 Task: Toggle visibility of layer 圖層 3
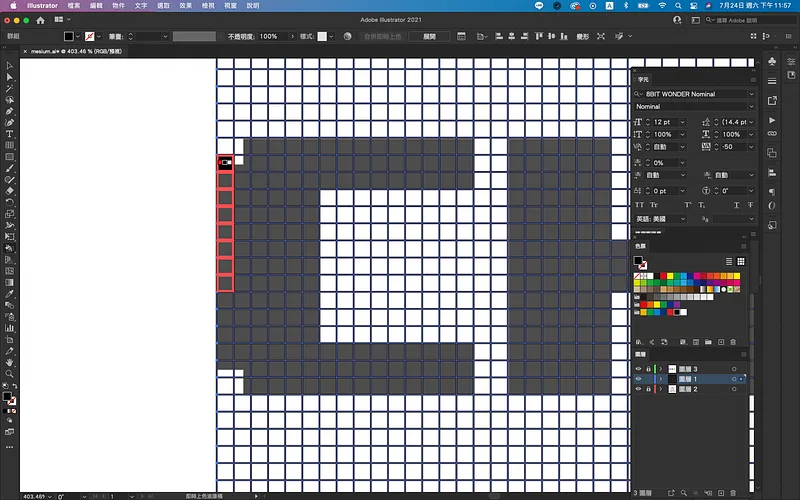point(638,369)
